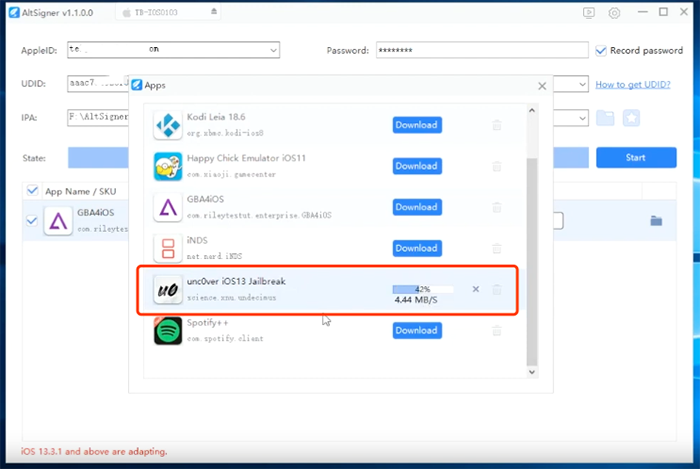Viewport: 700px width, 469px height.
Task: Click the unc0ver download progress bar
Action: tap(422, 289)
